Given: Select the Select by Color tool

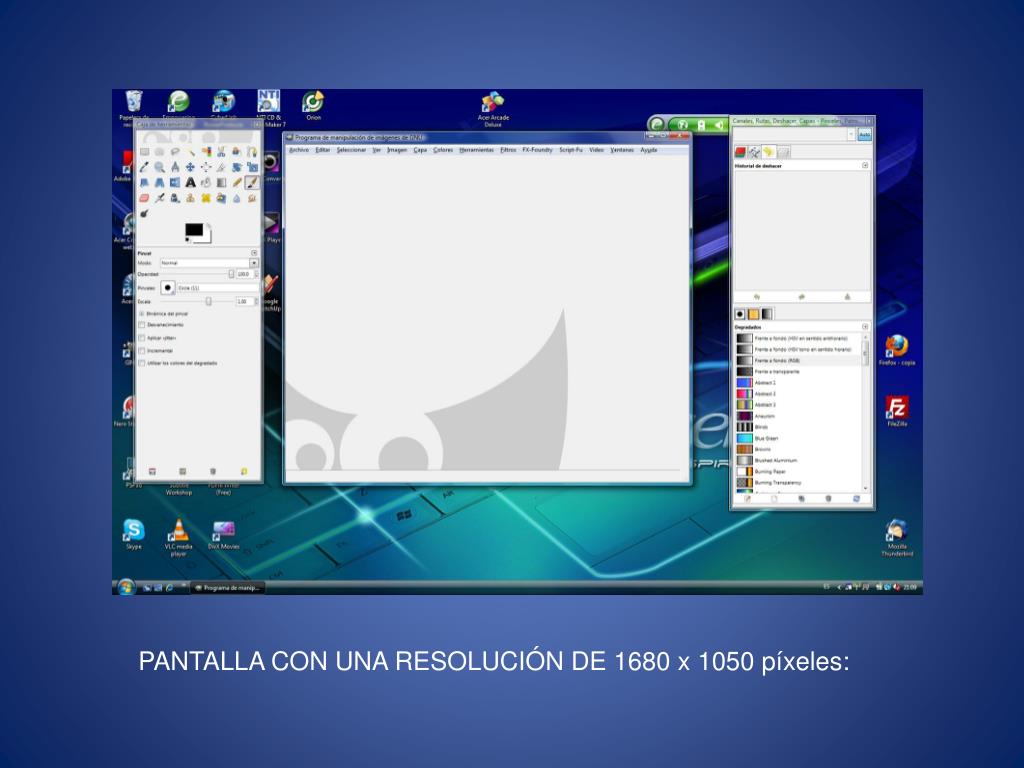Looking at the screenshot, I should (206, 152).
